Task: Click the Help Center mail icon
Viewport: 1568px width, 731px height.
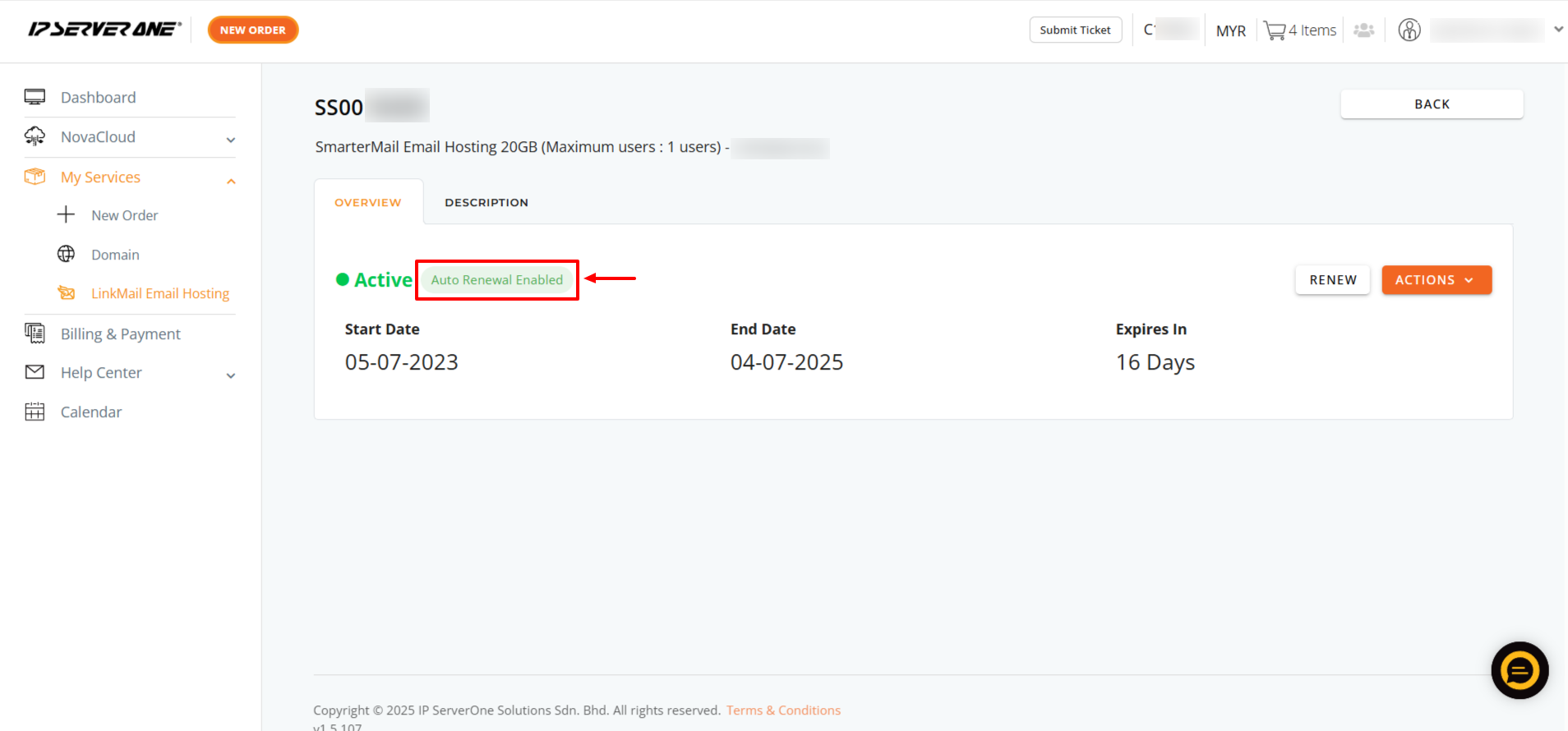Action: click(35, 372)
